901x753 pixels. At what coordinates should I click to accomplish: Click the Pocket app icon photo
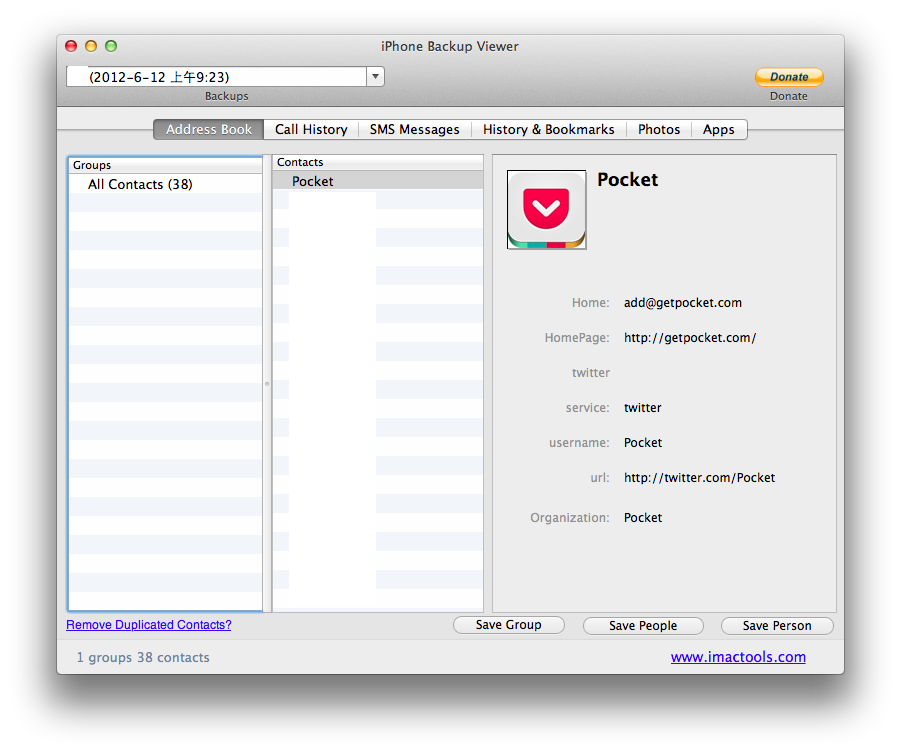[546, 210]
